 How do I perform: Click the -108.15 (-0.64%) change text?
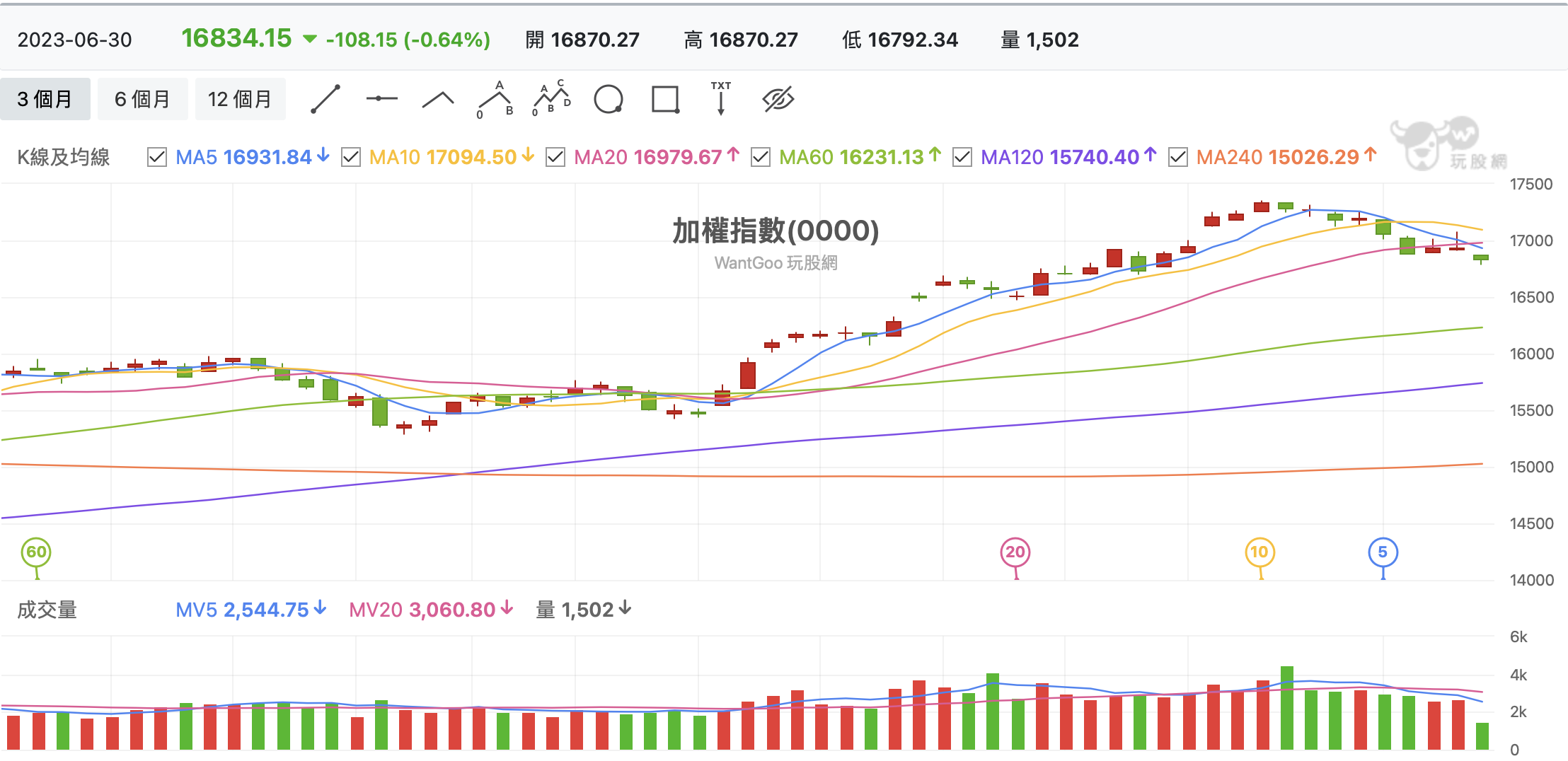pos(408,40)
